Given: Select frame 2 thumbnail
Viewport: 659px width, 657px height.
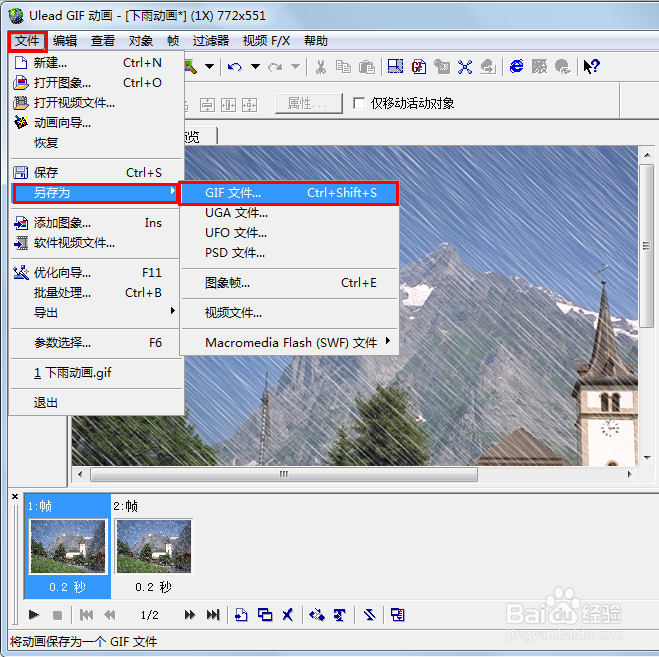Looking at the screenshot, I should pyautogui.click(x=154, y=546).
